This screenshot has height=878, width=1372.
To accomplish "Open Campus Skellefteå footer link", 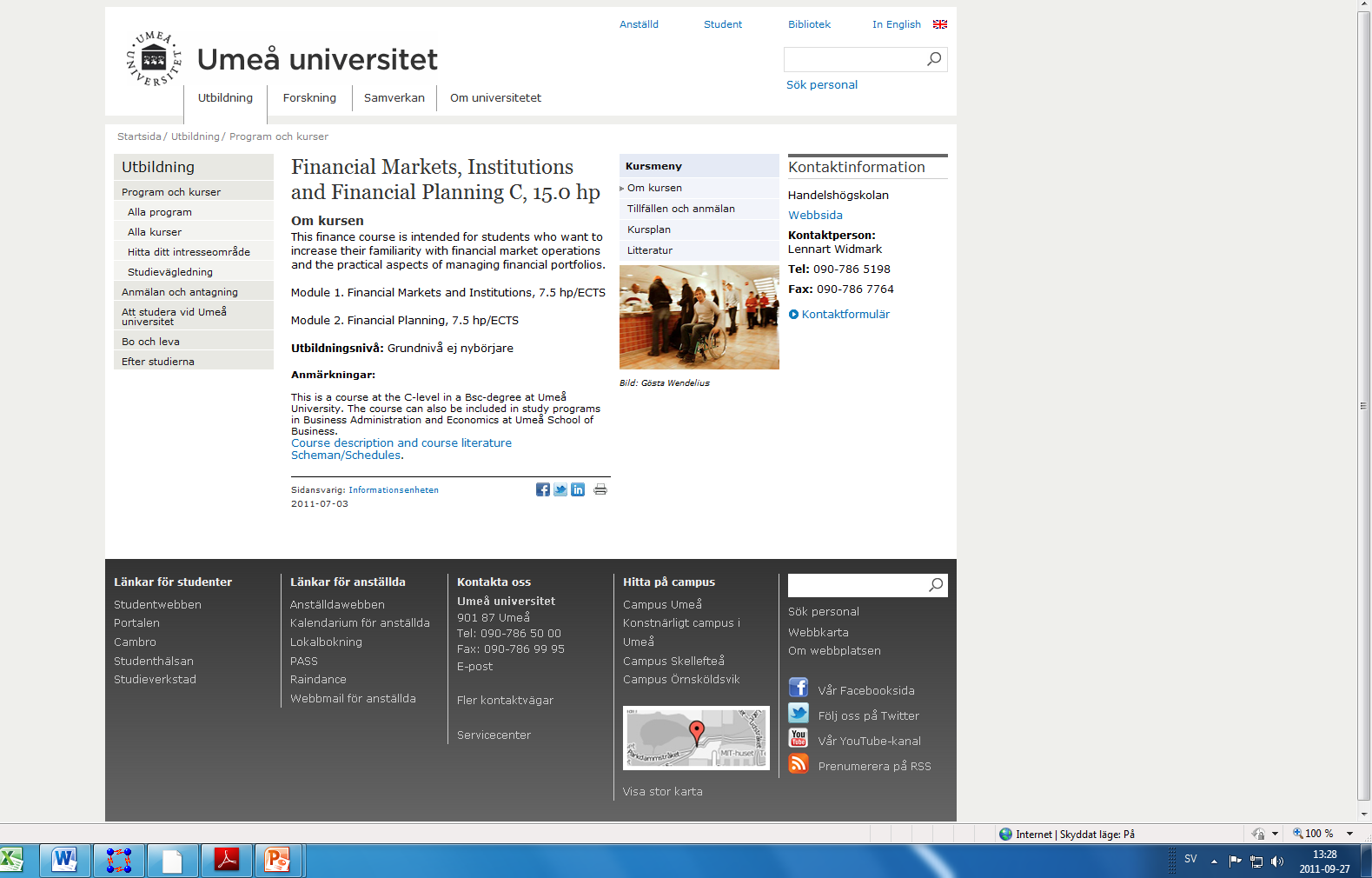I will point(673,662).
